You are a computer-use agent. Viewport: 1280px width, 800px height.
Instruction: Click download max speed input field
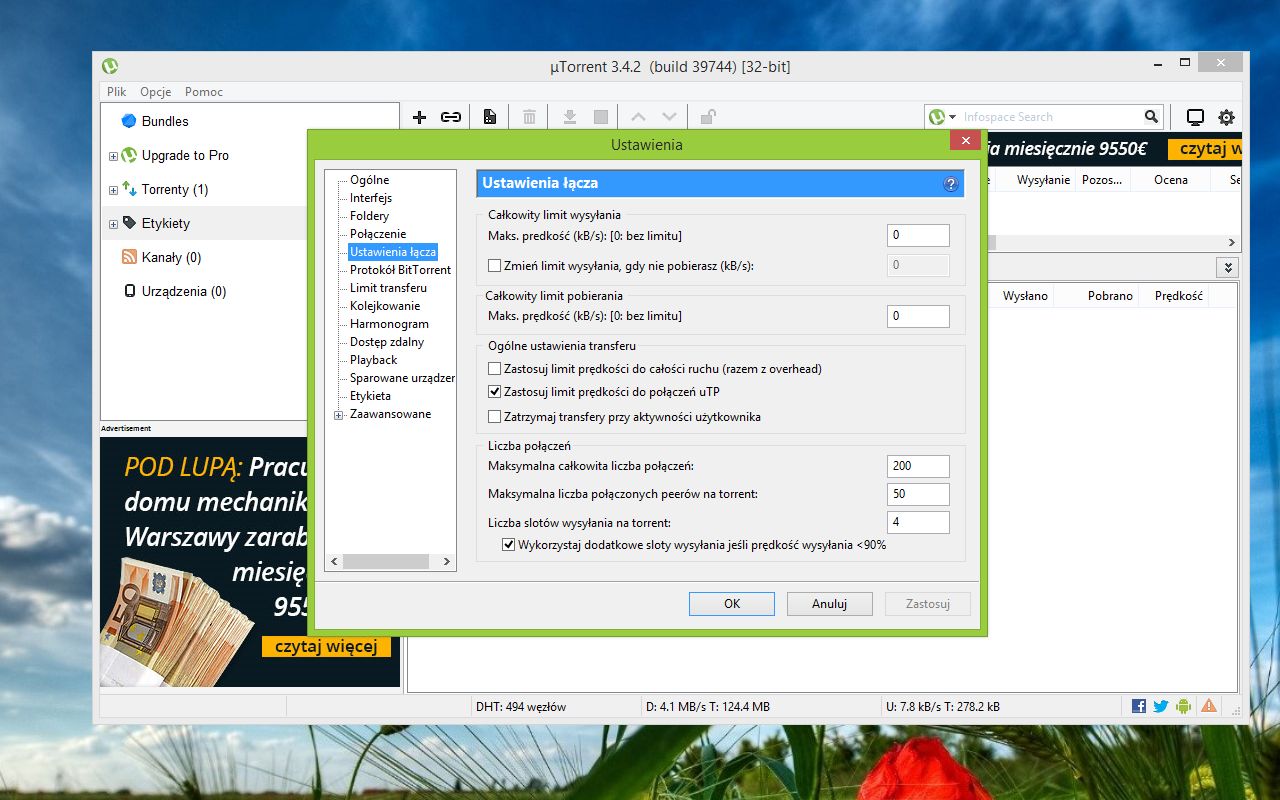pos(918,316)
